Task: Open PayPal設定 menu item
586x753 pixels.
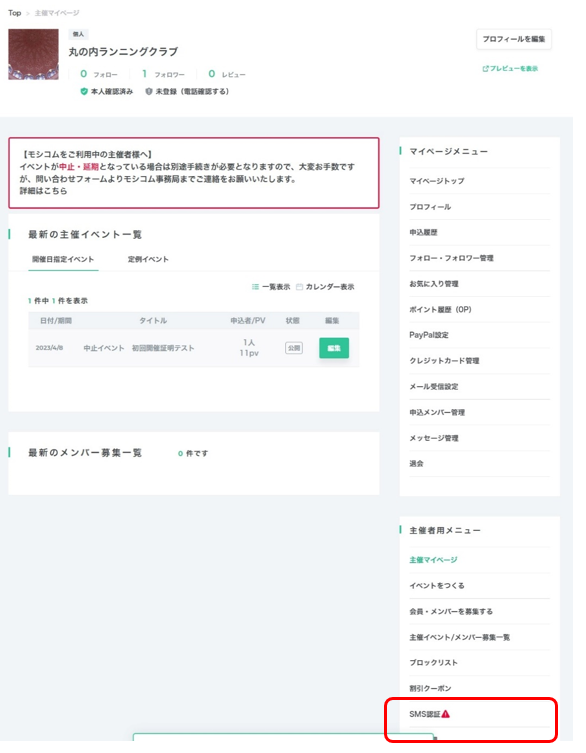Action: [428, 335]
